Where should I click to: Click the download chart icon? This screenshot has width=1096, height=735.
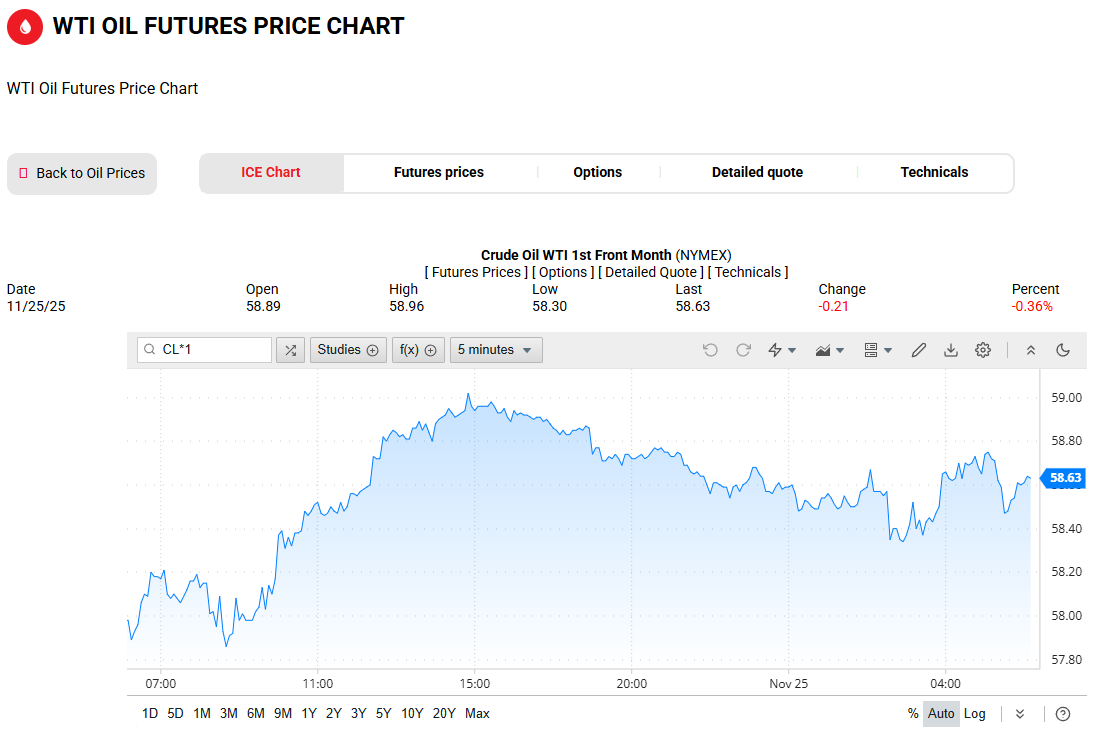[x=951, y=350]
